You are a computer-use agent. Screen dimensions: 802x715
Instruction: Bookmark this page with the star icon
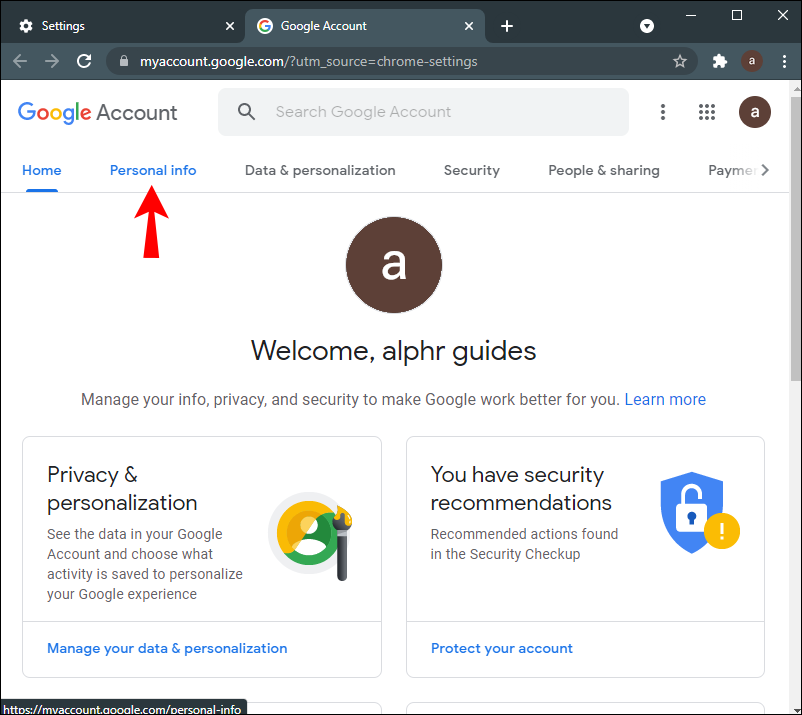pyautogui.click(x=680, y=61)
